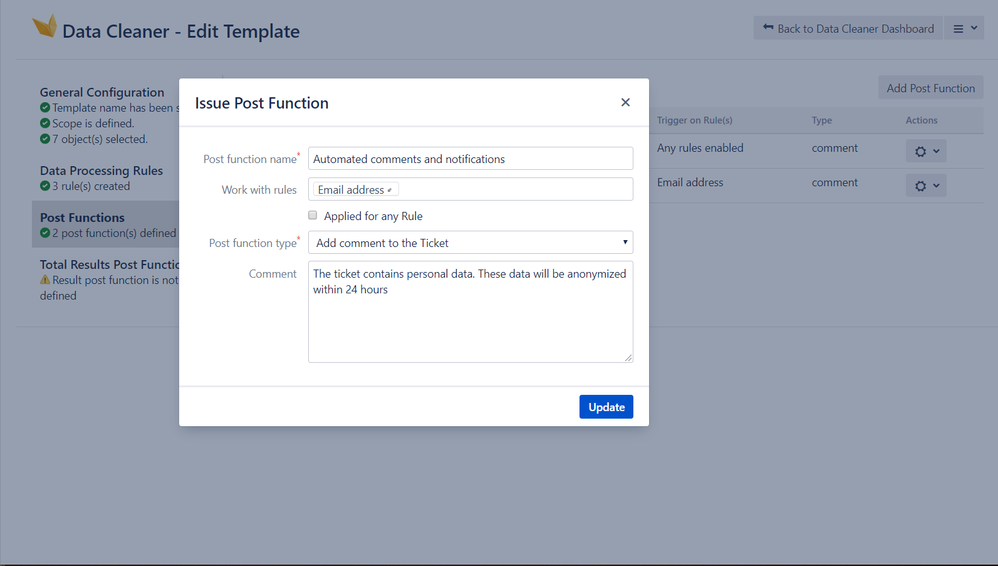Click inside the Comment text area

(470, 312)
